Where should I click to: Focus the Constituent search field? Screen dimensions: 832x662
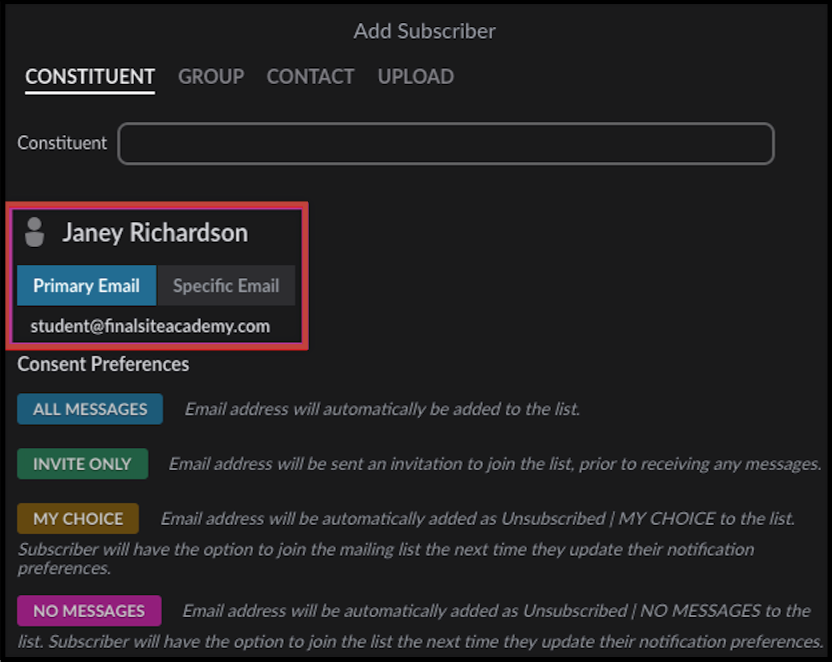click(x=446, y=143)
